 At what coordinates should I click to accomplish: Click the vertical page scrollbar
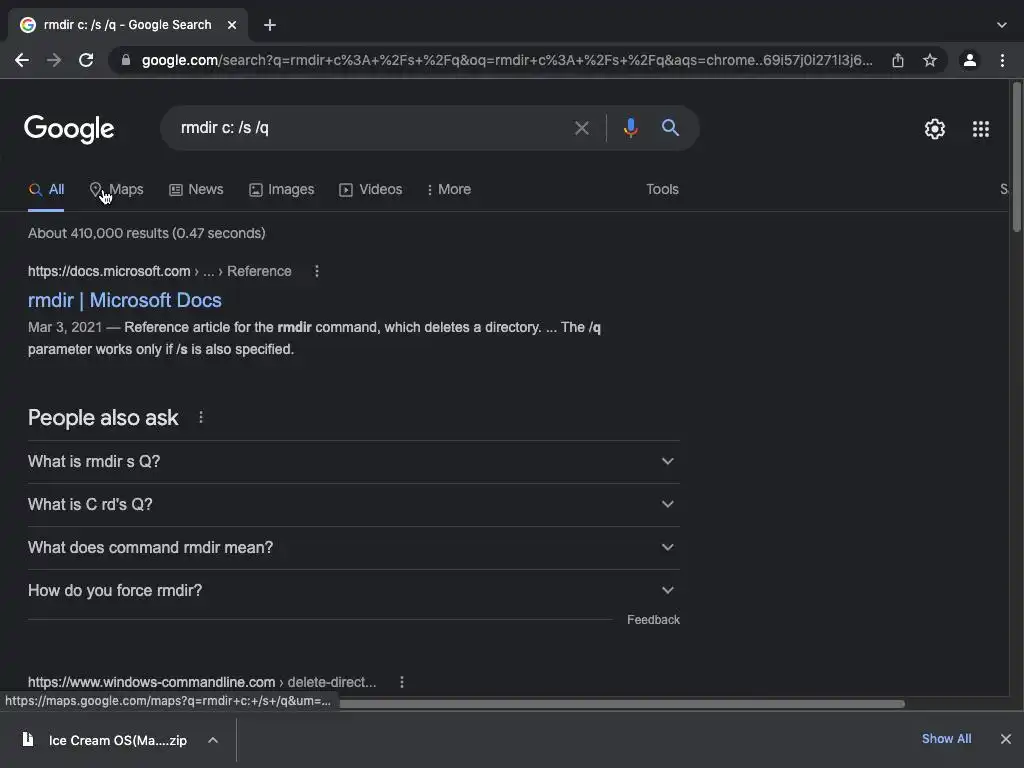[1016, 157]
